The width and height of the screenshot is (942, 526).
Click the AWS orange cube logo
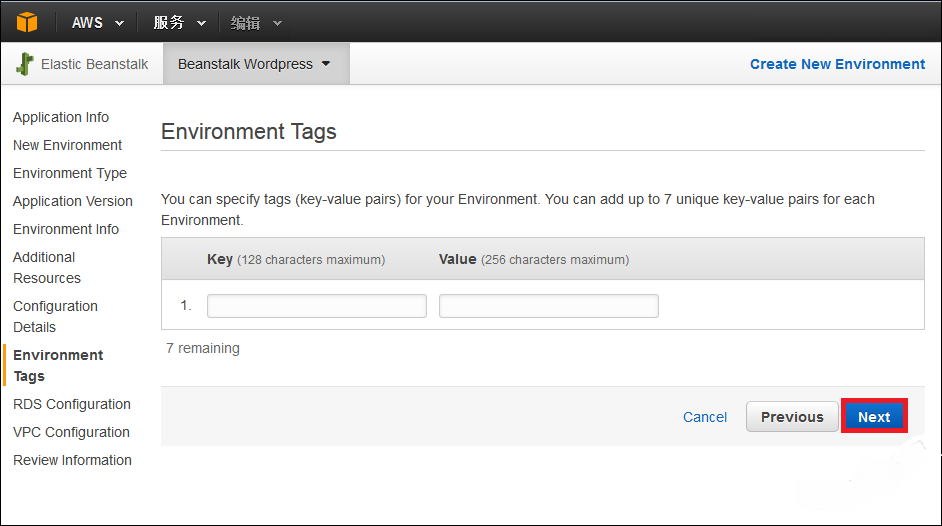point(27,22)
